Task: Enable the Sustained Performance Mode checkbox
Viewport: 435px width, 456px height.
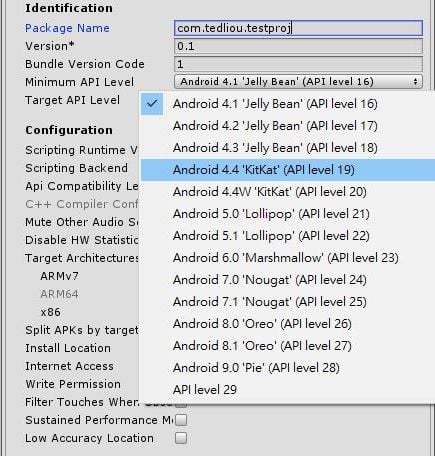Action: (x=181, y=420)
